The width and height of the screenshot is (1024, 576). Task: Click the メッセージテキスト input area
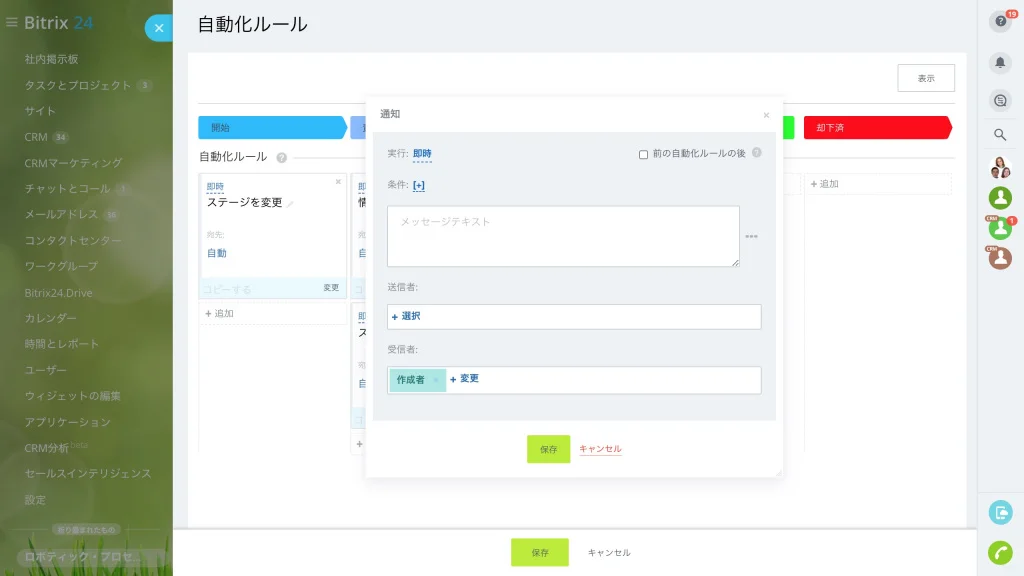563,236
